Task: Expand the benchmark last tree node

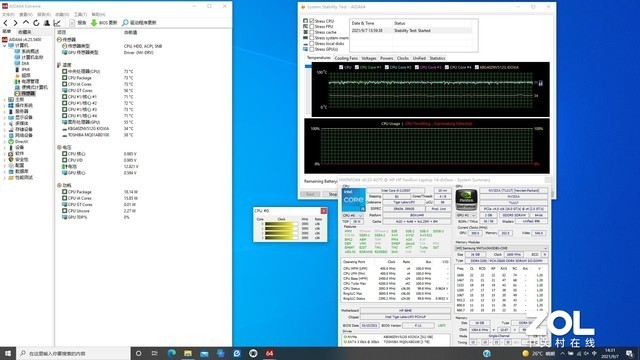Action: (x=4, y=178)
